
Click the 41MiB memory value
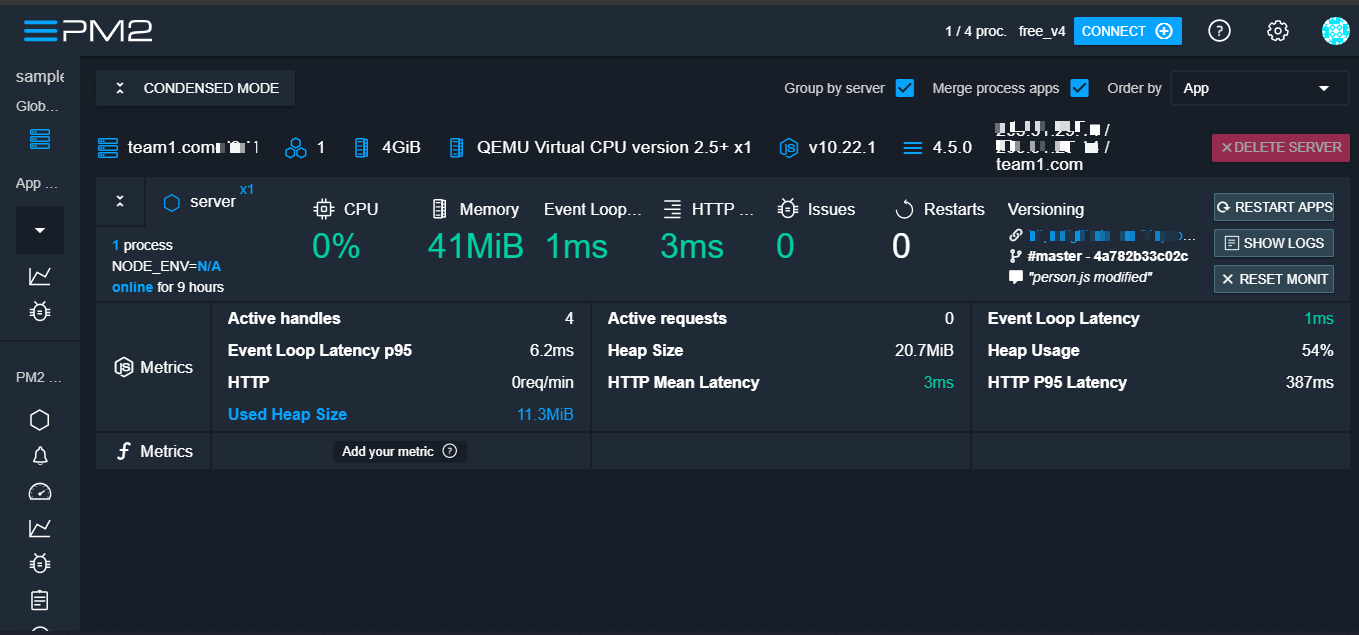(x=476, y=246)
